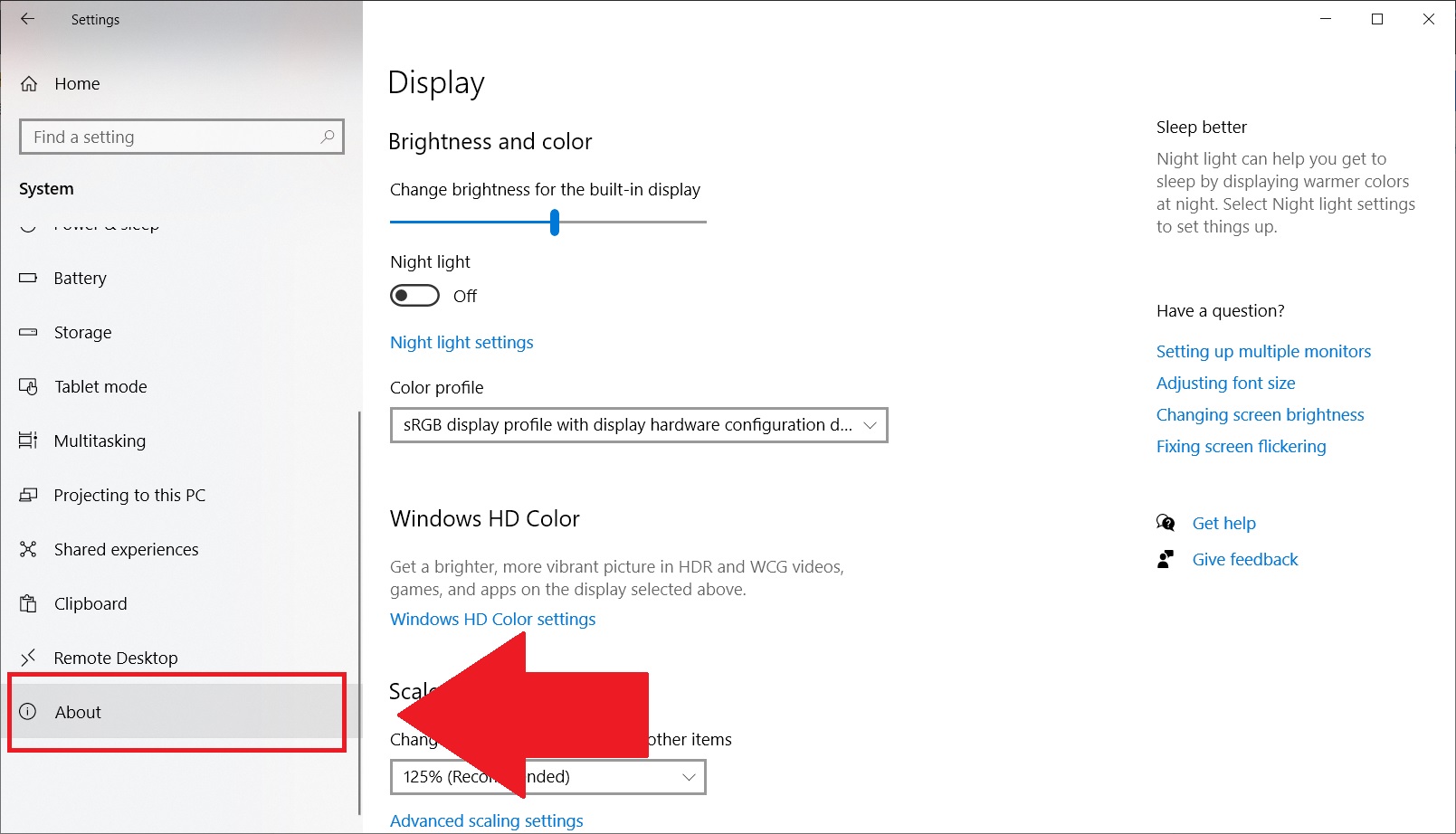Maximize the Settings window

click(x=1377, y=19)
